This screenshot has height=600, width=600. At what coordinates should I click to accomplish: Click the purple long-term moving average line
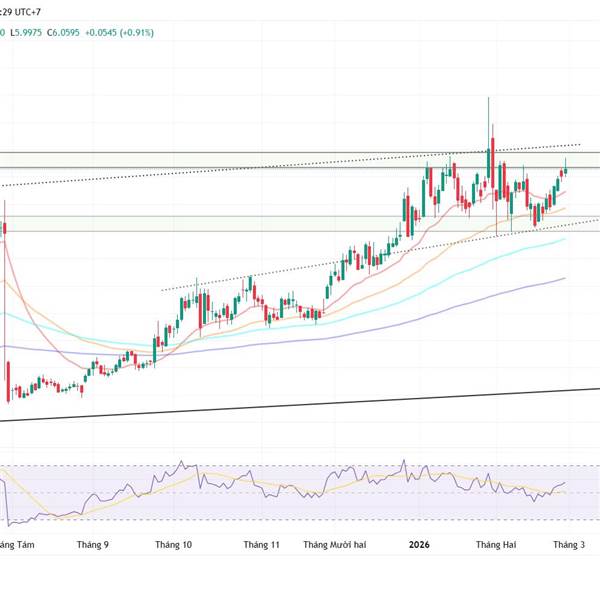point(421,318)
